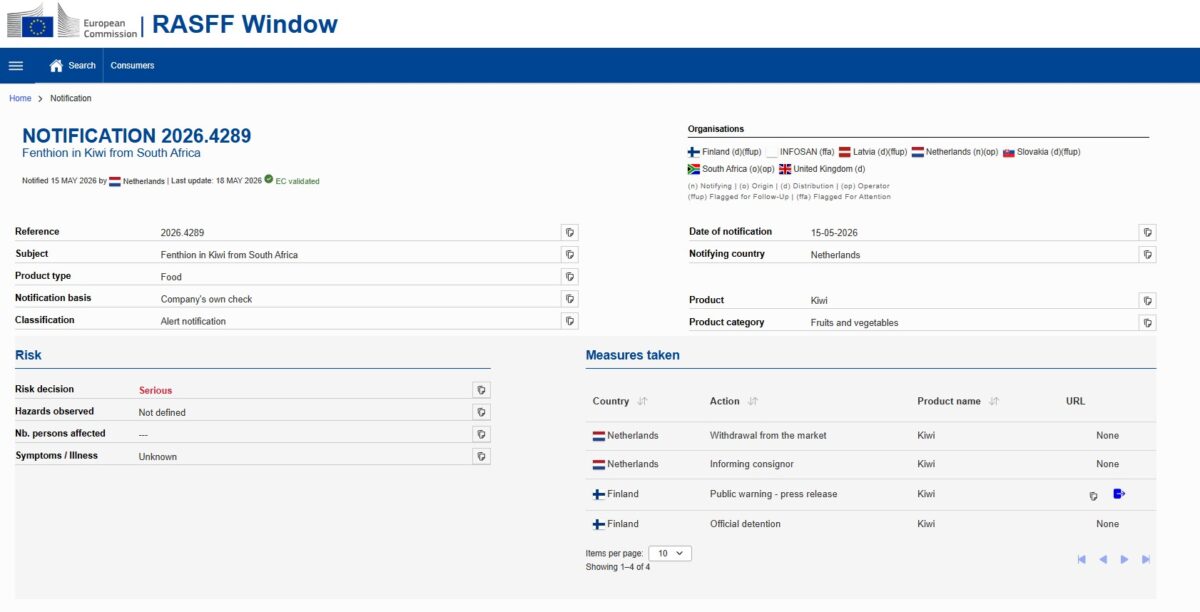Image resolution: width=1200 pixels, height=612 pixels.
Task: Click the 'South Africa (o)(op)' organisation
Action: pyautogui.click(x=731, y=169)
